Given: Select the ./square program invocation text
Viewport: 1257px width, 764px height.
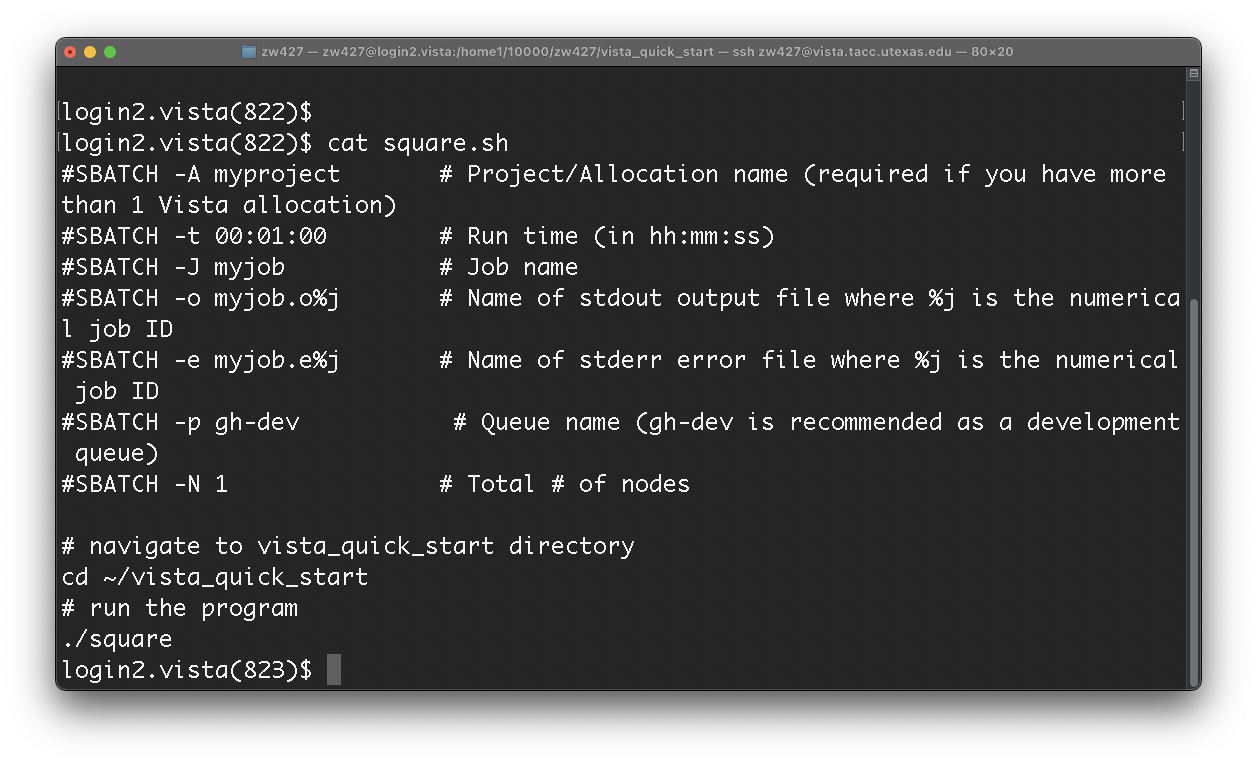Looking at the screenshot, I should [115, 638].
